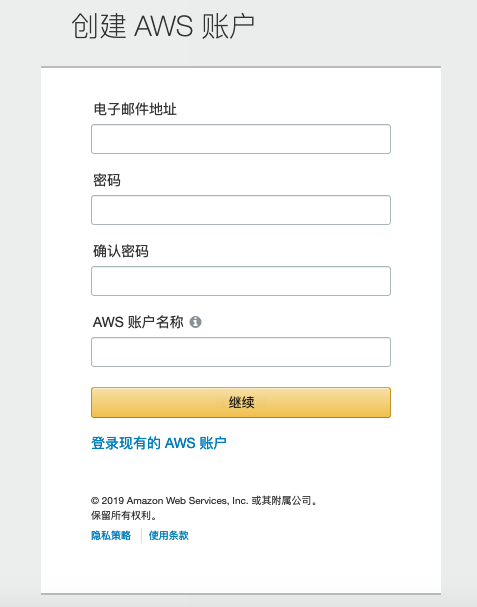477x607 pixels.
Task: Click the 2019 Amazon Web Services copyright line
Action: 204,501
